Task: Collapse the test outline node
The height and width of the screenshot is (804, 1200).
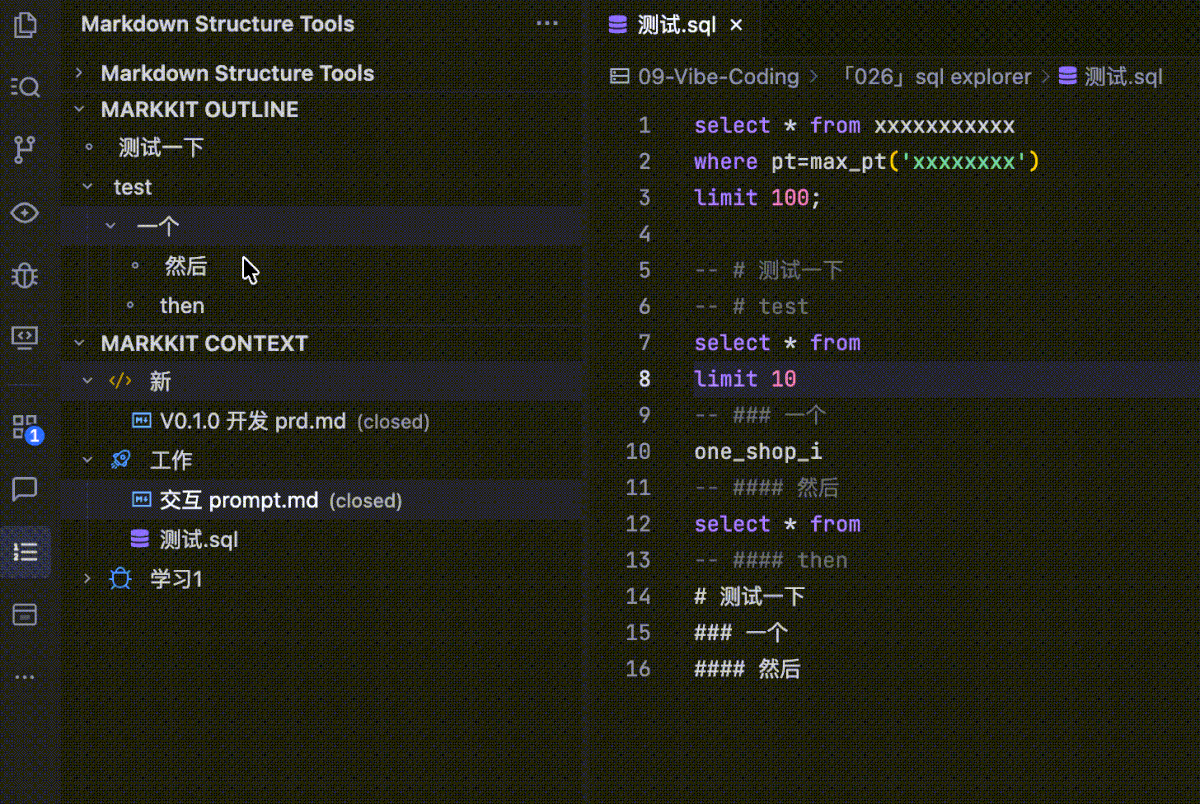Action: [x=88, y=187]
